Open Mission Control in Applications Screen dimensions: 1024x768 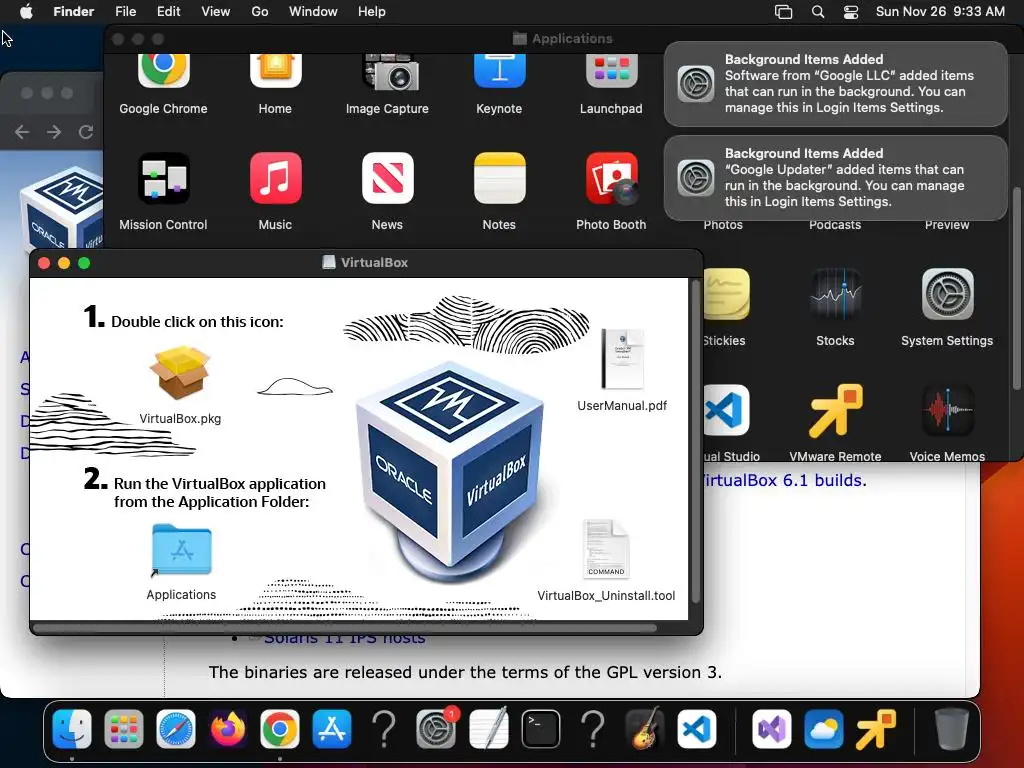(163, 178)
